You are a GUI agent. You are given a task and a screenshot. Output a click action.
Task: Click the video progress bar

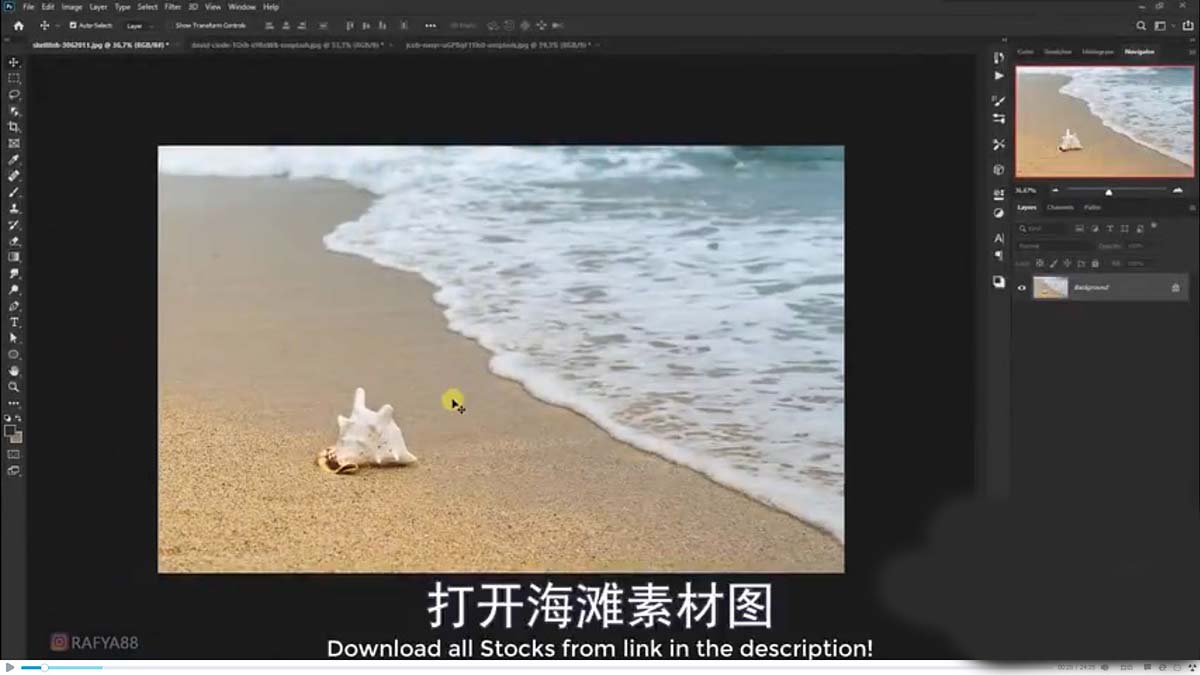click(x=535, y=667)
